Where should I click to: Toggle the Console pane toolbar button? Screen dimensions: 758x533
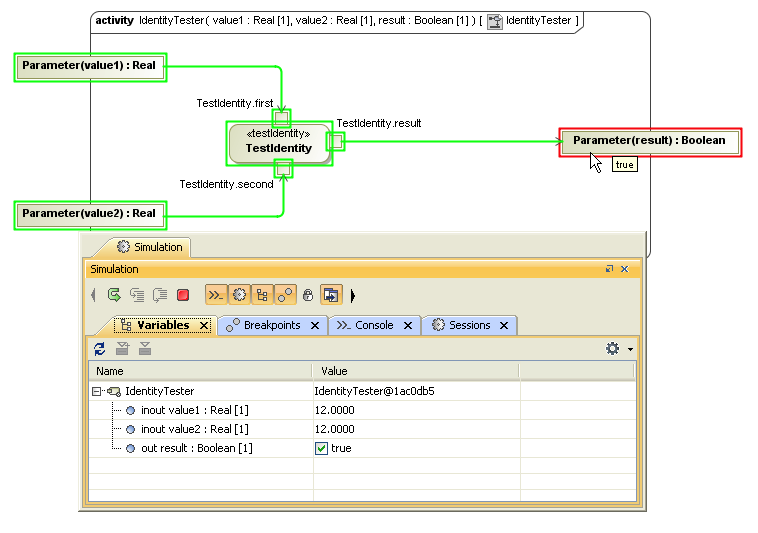pos(215,295)
